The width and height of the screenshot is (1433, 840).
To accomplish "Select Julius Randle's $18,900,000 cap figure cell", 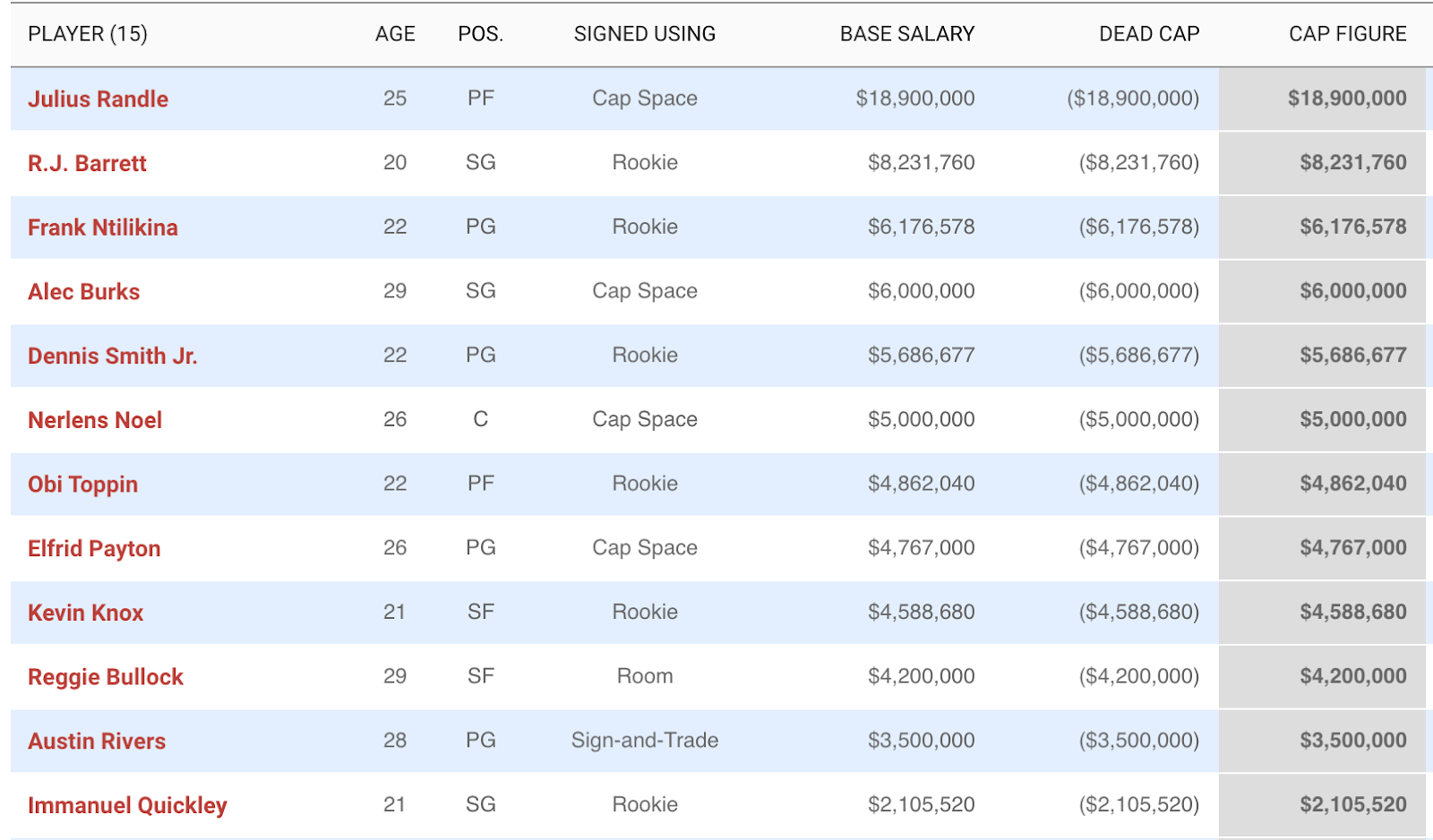I will (1322, 99).
